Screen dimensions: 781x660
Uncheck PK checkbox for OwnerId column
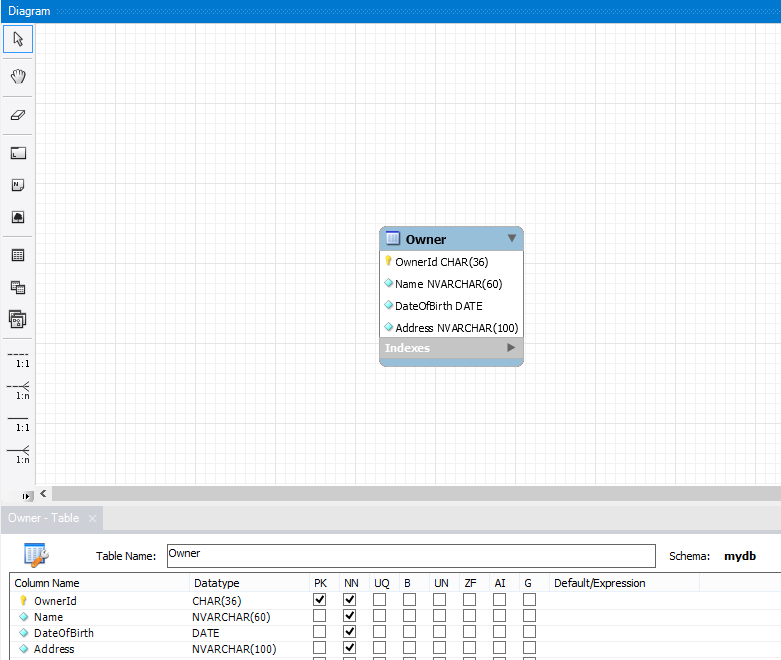click(x=319, y=600)
